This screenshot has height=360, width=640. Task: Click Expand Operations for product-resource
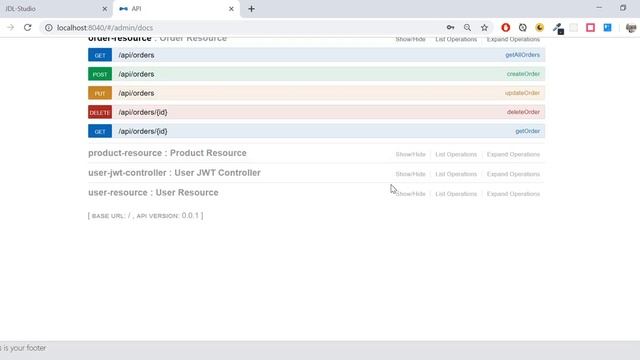[x=513, y=154]
